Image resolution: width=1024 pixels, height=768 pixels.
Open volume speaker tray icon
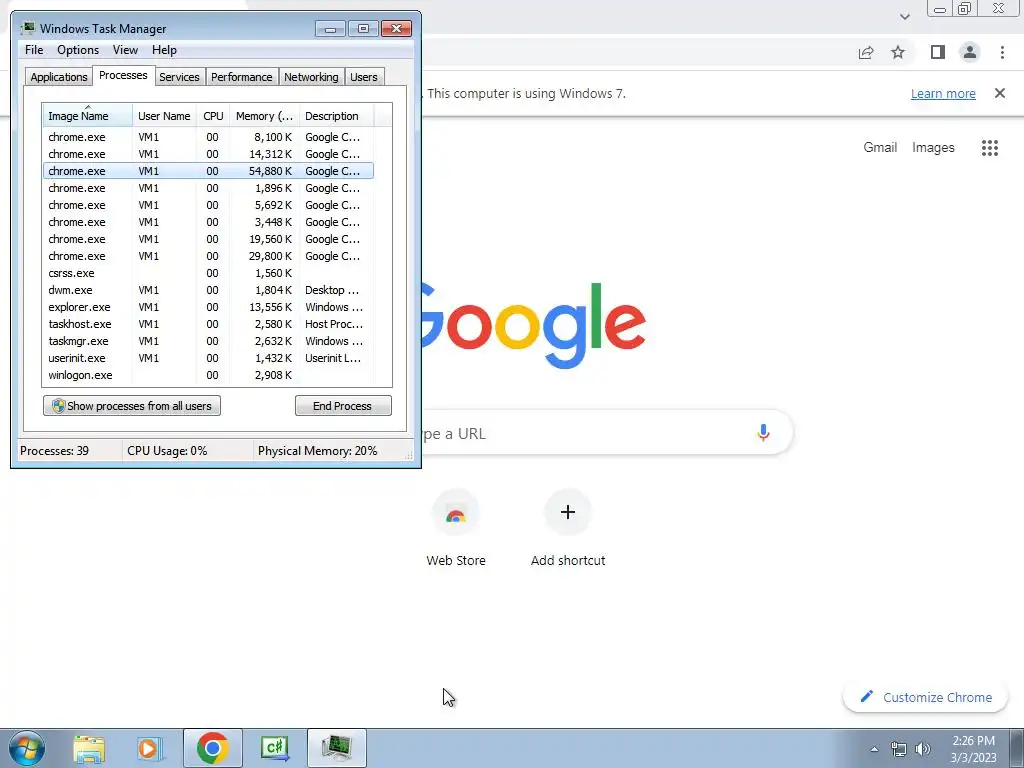pos(922,749)
